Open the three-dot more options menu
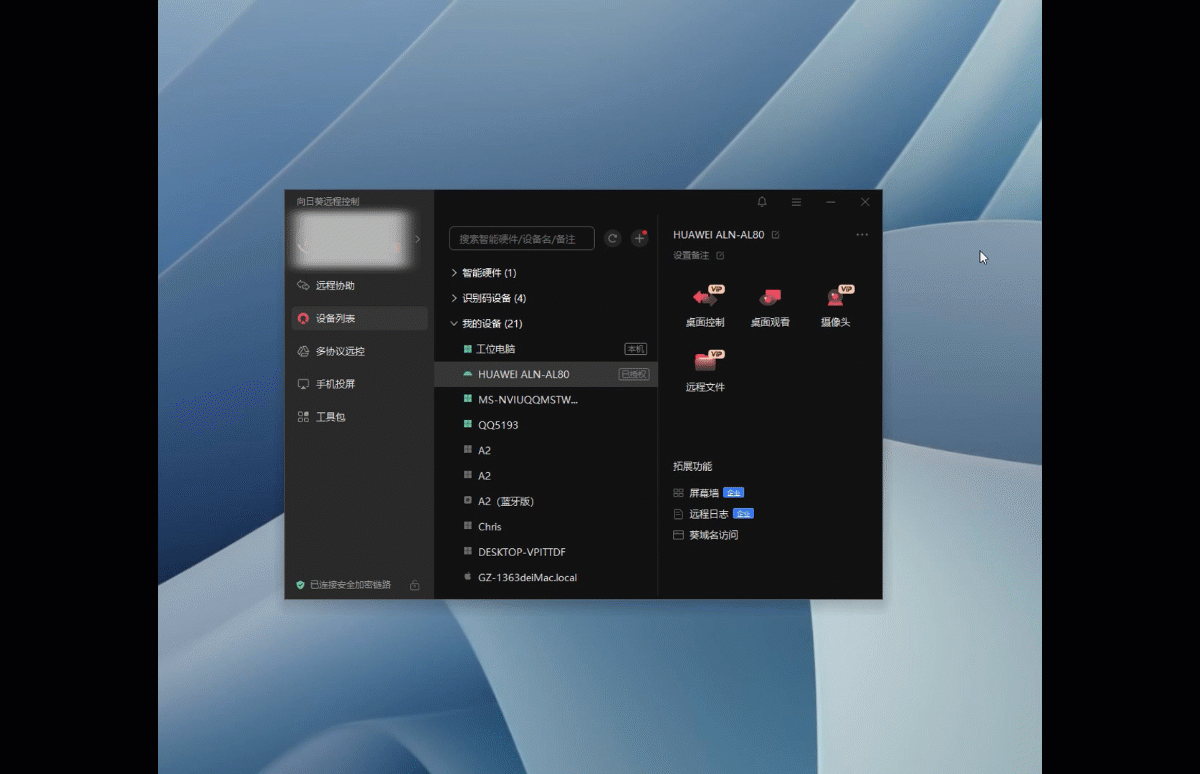Image resolution: width=1200 pixels, height=774 pixels. pyautogui.click(x=862, y=235)
